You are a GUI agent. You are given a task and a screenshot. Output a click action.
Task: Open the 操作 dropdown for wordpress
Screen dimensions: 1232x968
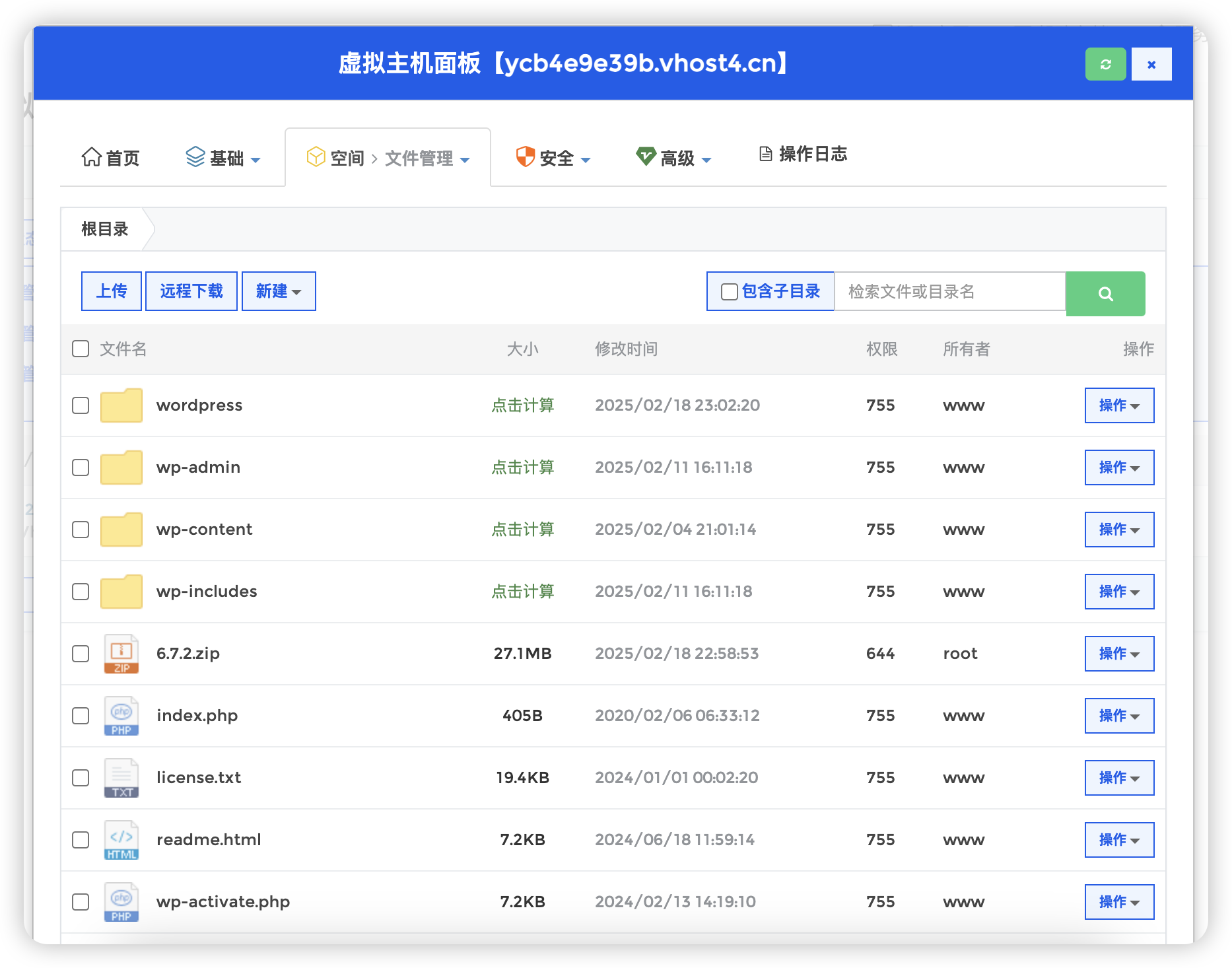pyautogui.click(x=1119, y=405)
